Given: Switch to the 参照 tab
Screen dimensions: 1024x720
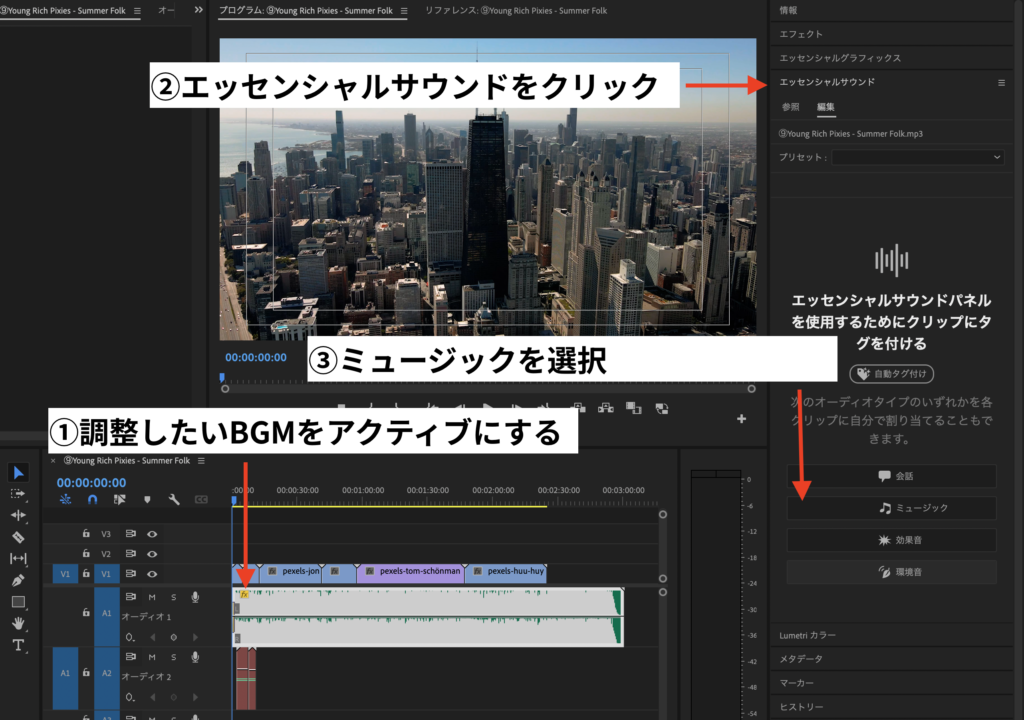Looking at the screenshot, I should click(x=791, y=107).
